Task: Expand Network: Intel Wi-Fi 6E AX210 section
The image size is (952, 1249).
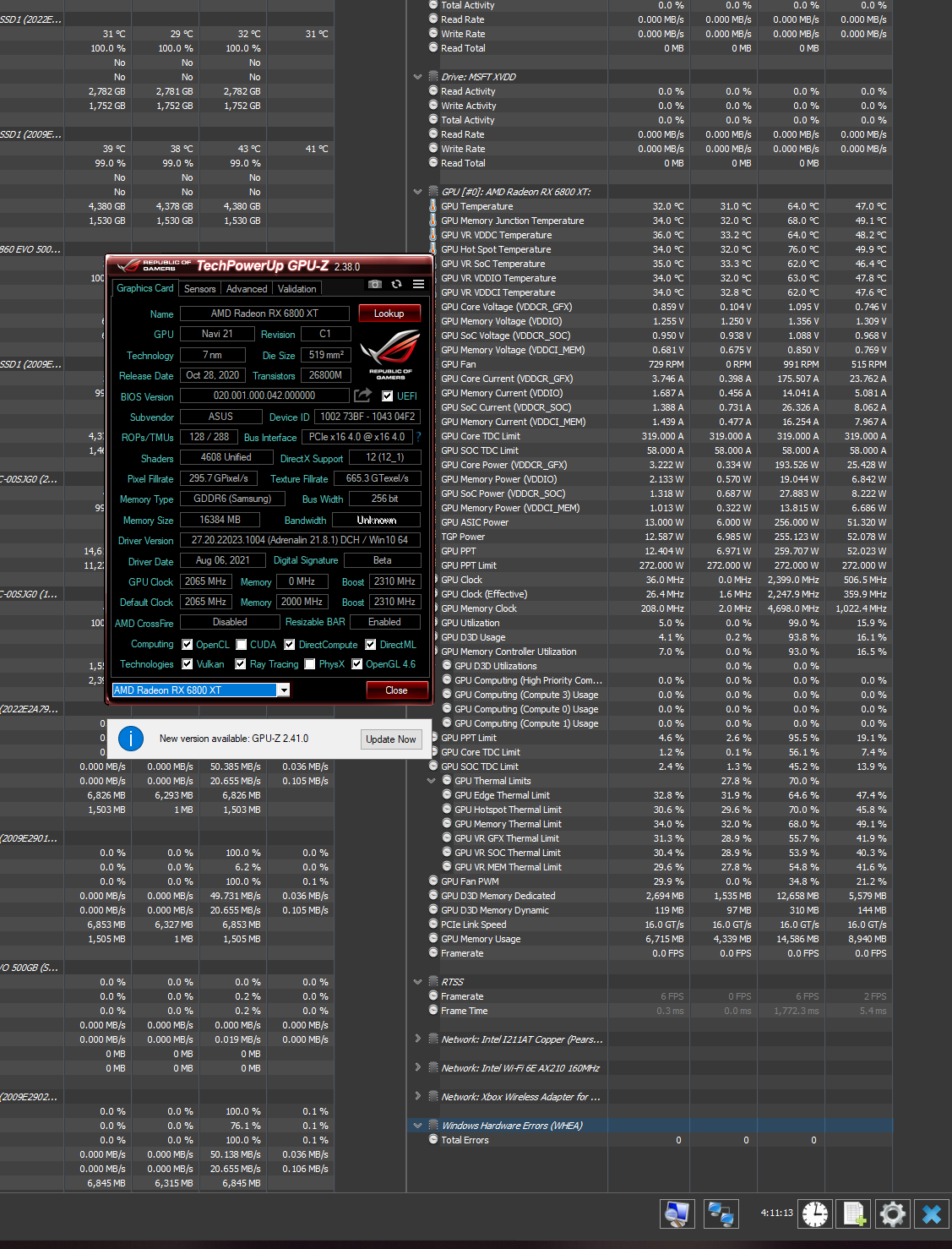Action: pyautogui.click(x=417, y=1067)
